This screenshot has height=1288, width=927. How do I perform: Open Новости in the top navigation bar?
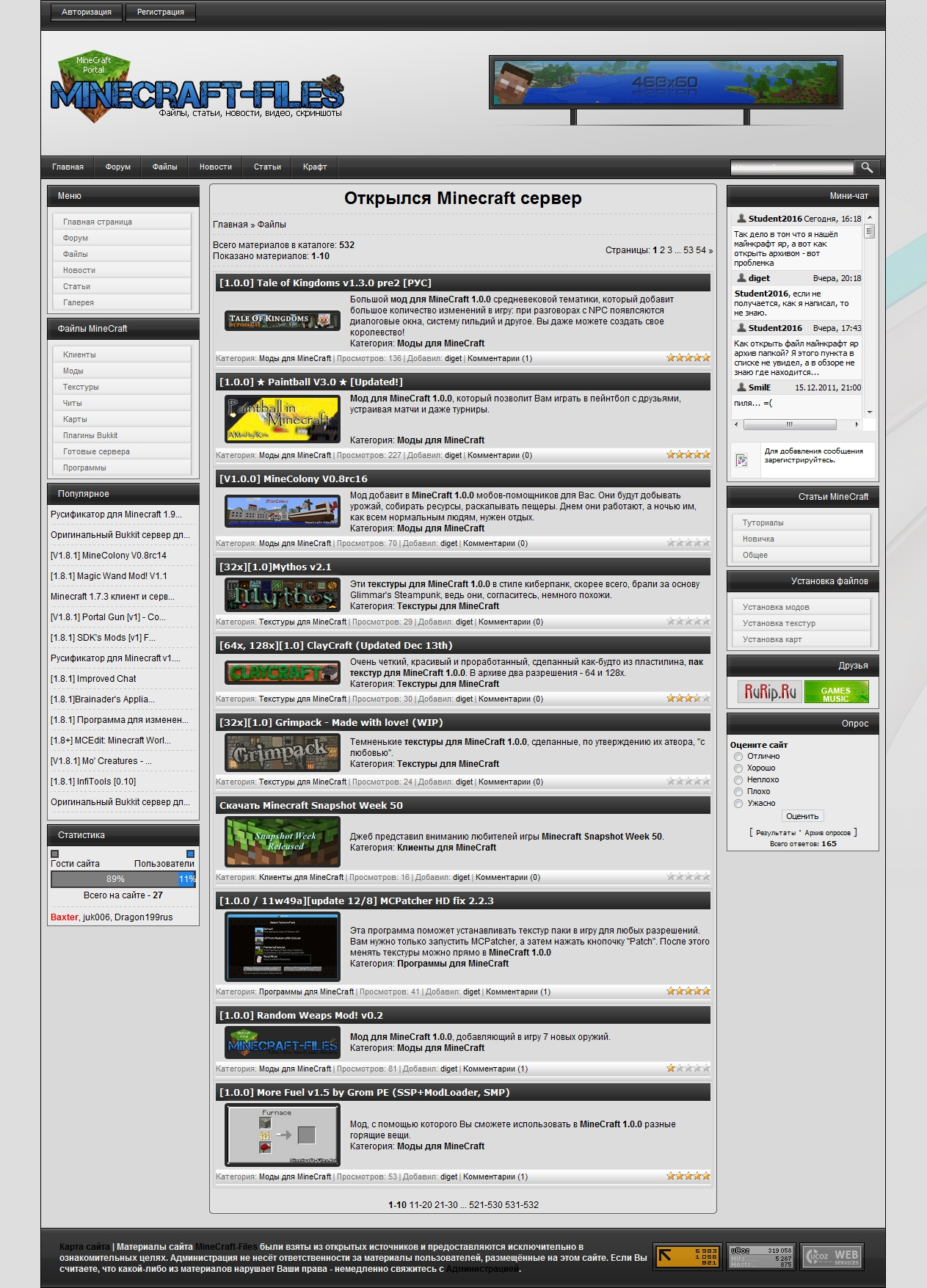[x=216, y=167]
